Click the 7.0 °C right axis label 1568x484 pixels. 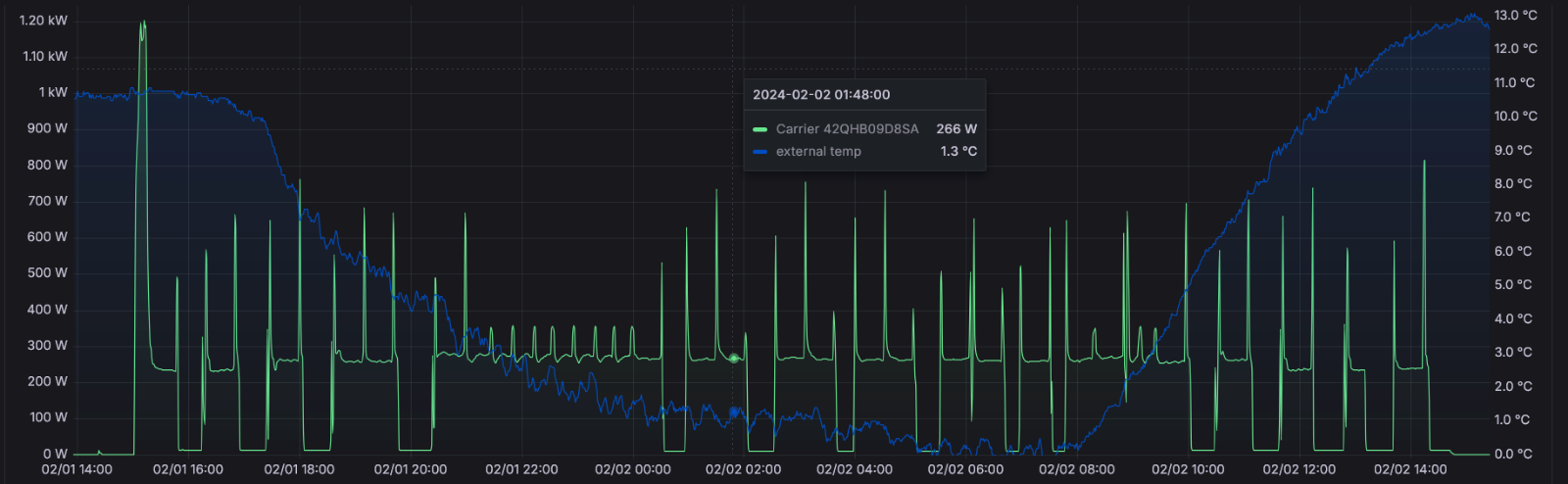pyautogui.click(x=1513, y=218)
